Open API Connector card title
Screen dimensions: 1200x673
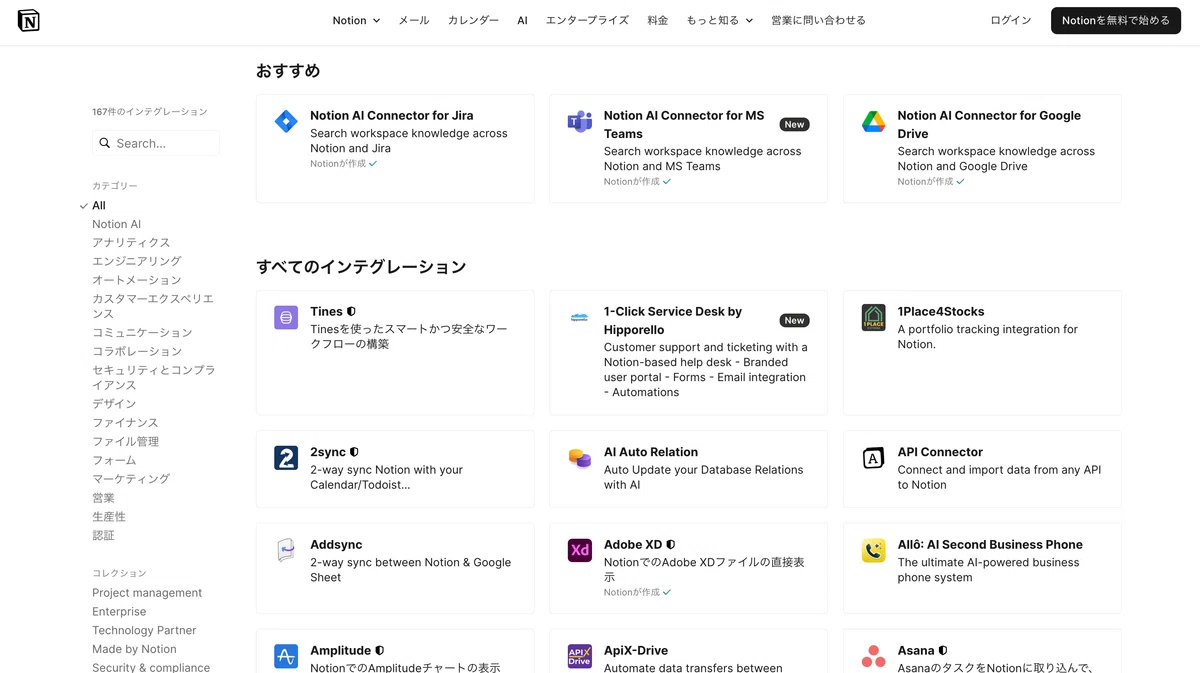click(940, 452)
